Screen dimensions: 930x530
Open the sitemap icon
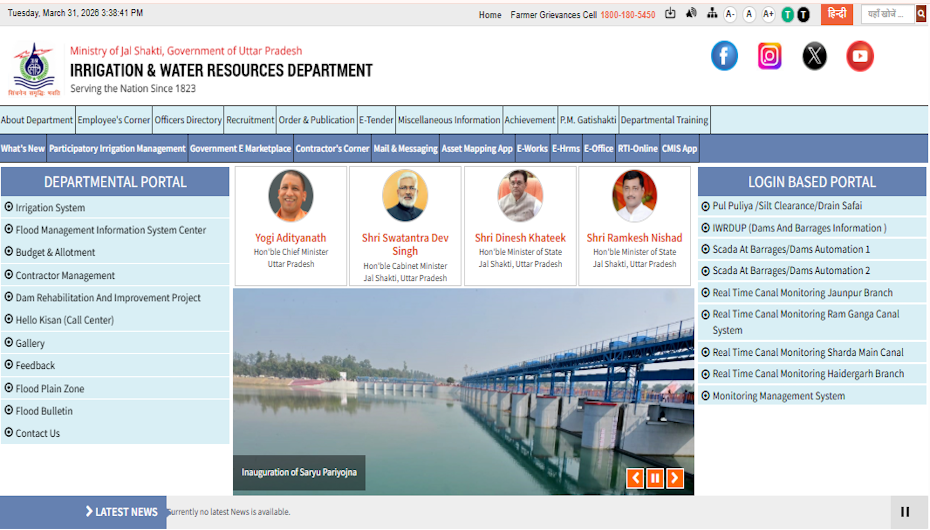coord(712,13)
